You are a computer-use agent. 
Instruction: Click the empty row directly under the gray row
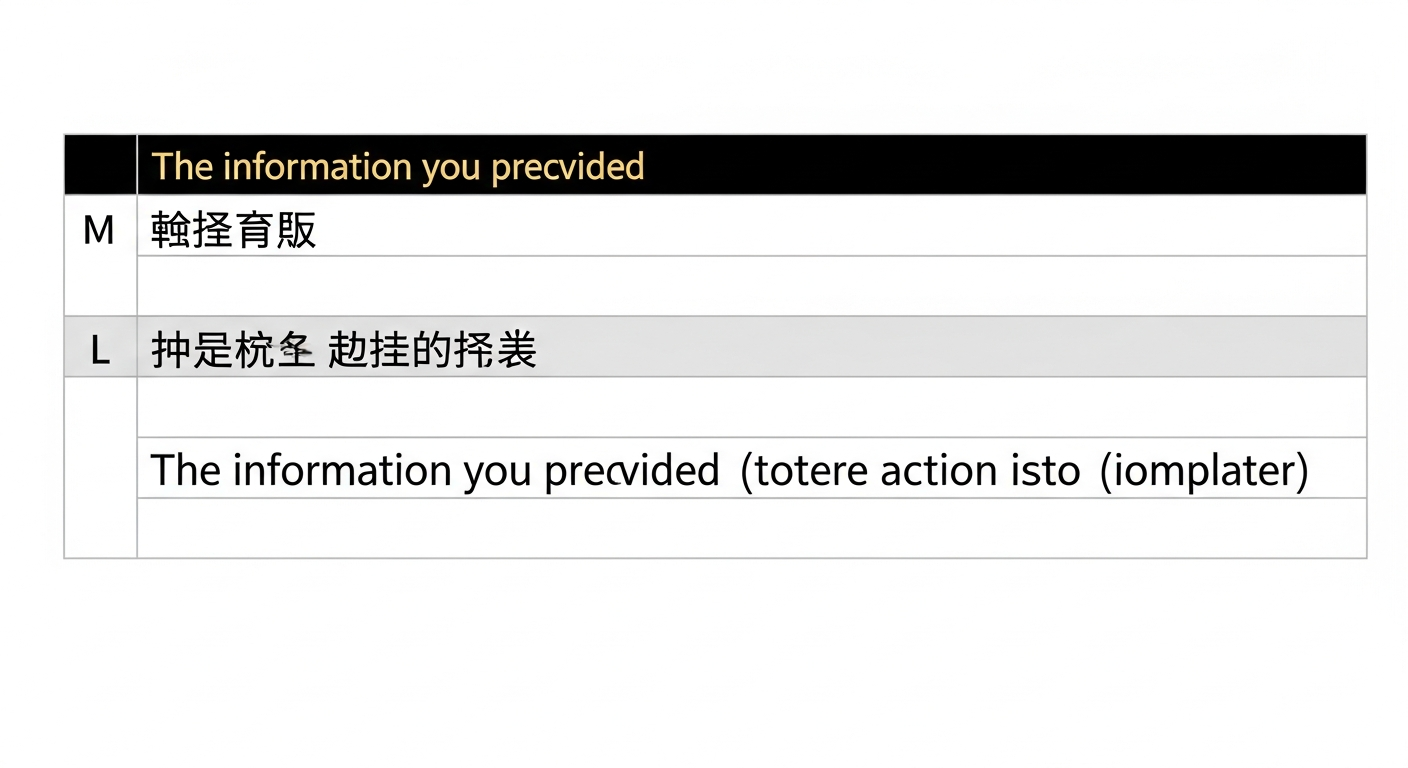point(750,407)
